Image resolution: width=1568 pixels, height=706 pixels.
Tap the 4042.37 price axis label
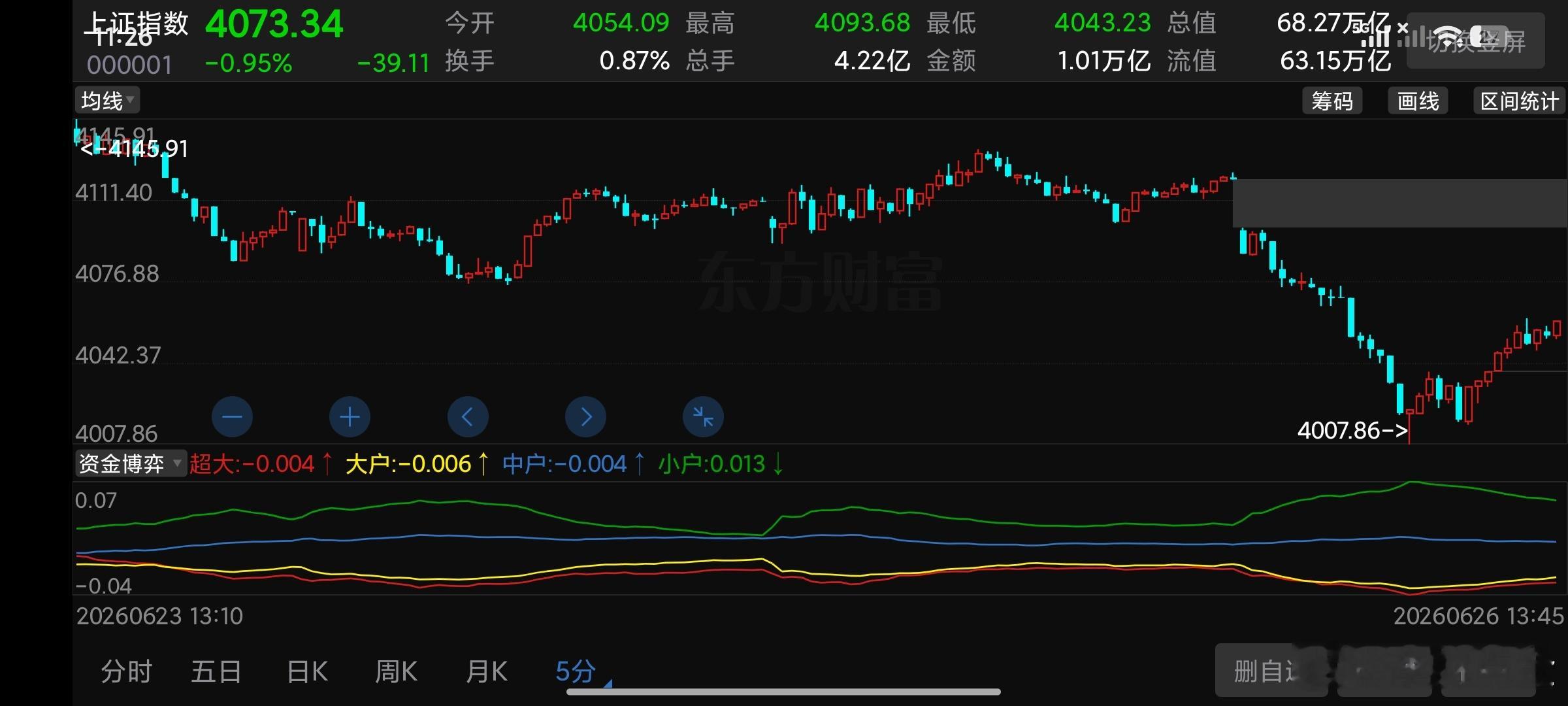coord(118,355)
